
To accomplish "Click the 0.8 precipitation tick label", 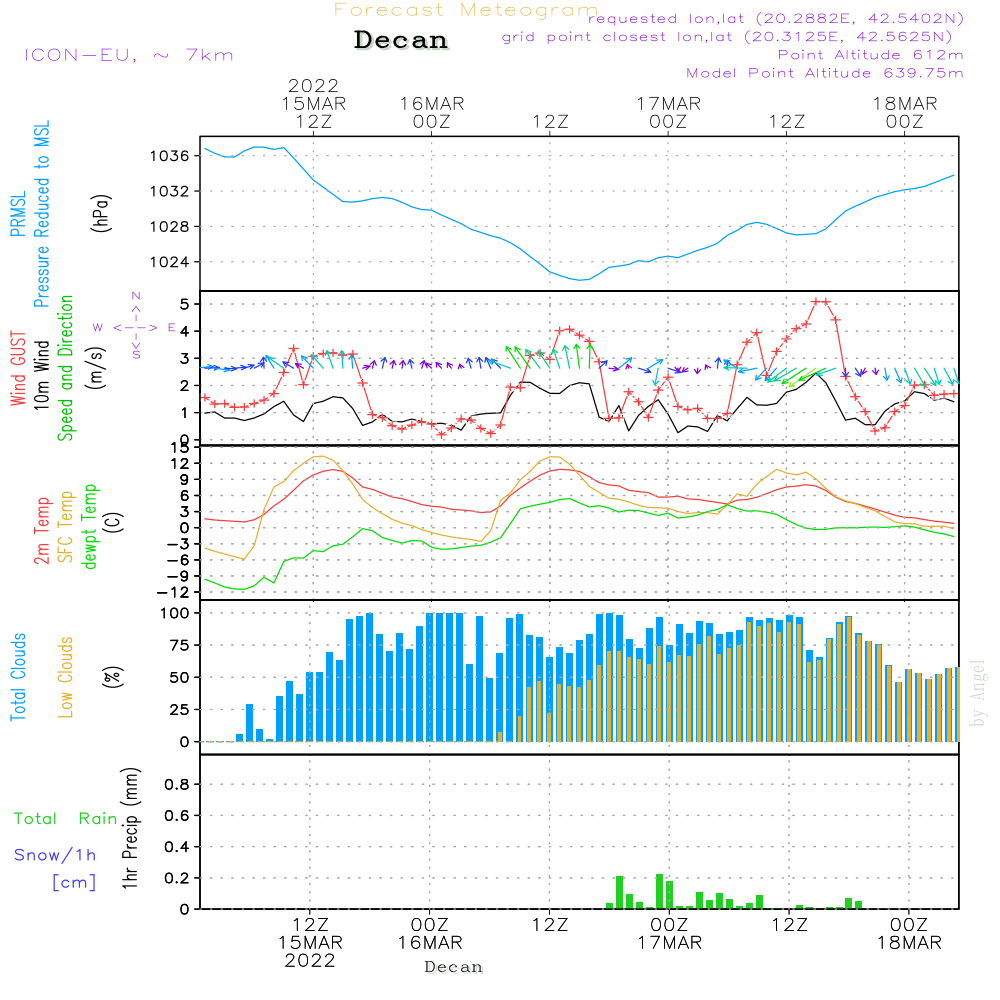I will (177, 784).
